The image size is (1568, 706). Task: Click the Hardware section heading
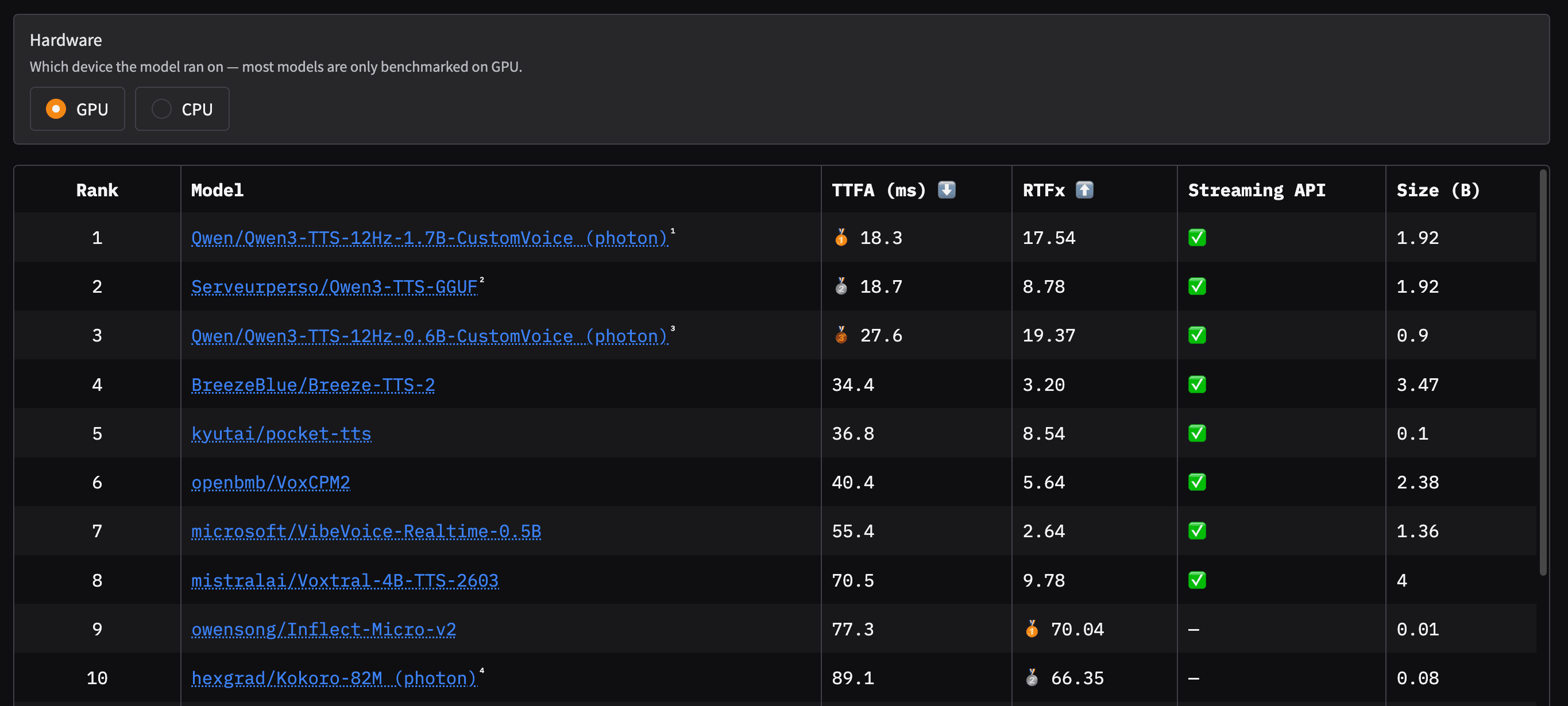[65, 40]
